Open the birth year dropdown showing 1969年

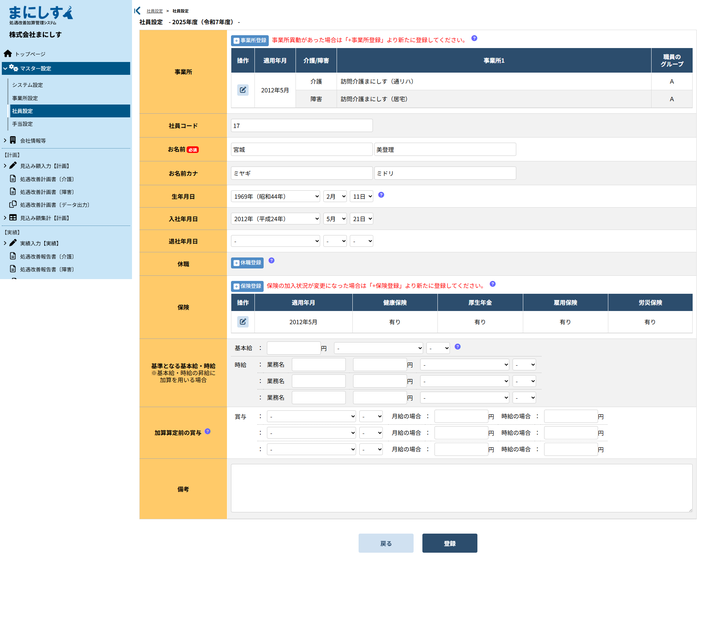point(276,196)
